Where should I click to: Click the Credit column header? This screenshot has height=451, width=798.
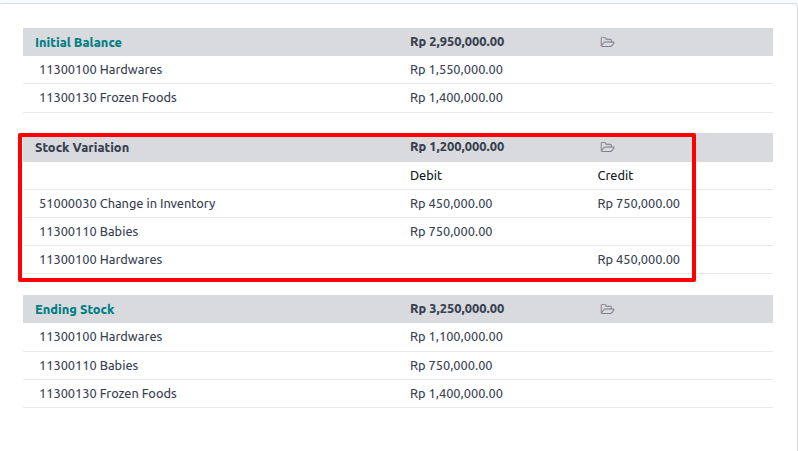point(615,175)
